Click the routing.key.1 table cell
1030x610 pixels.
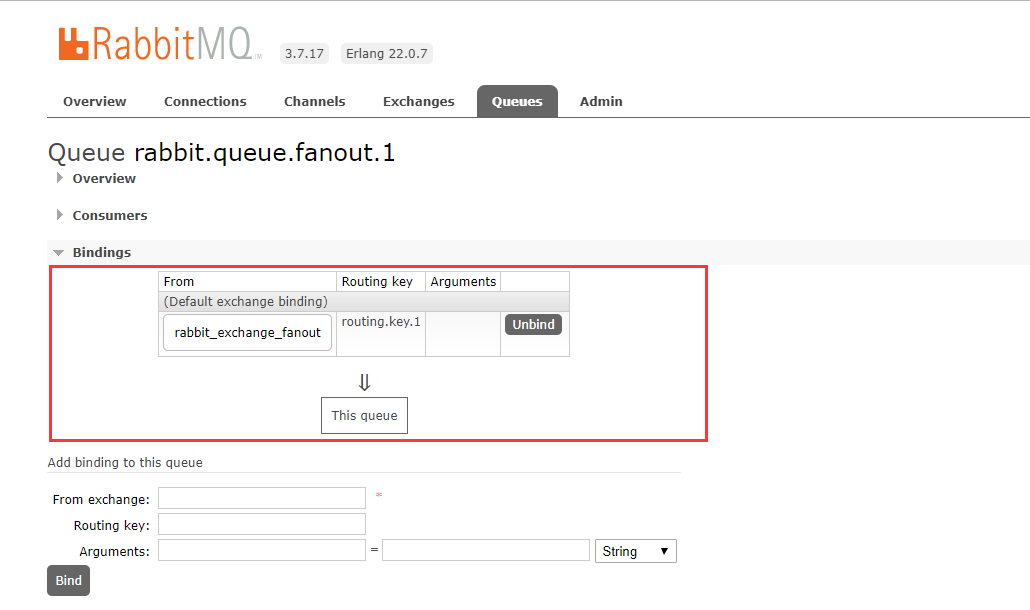click(381, 334)
